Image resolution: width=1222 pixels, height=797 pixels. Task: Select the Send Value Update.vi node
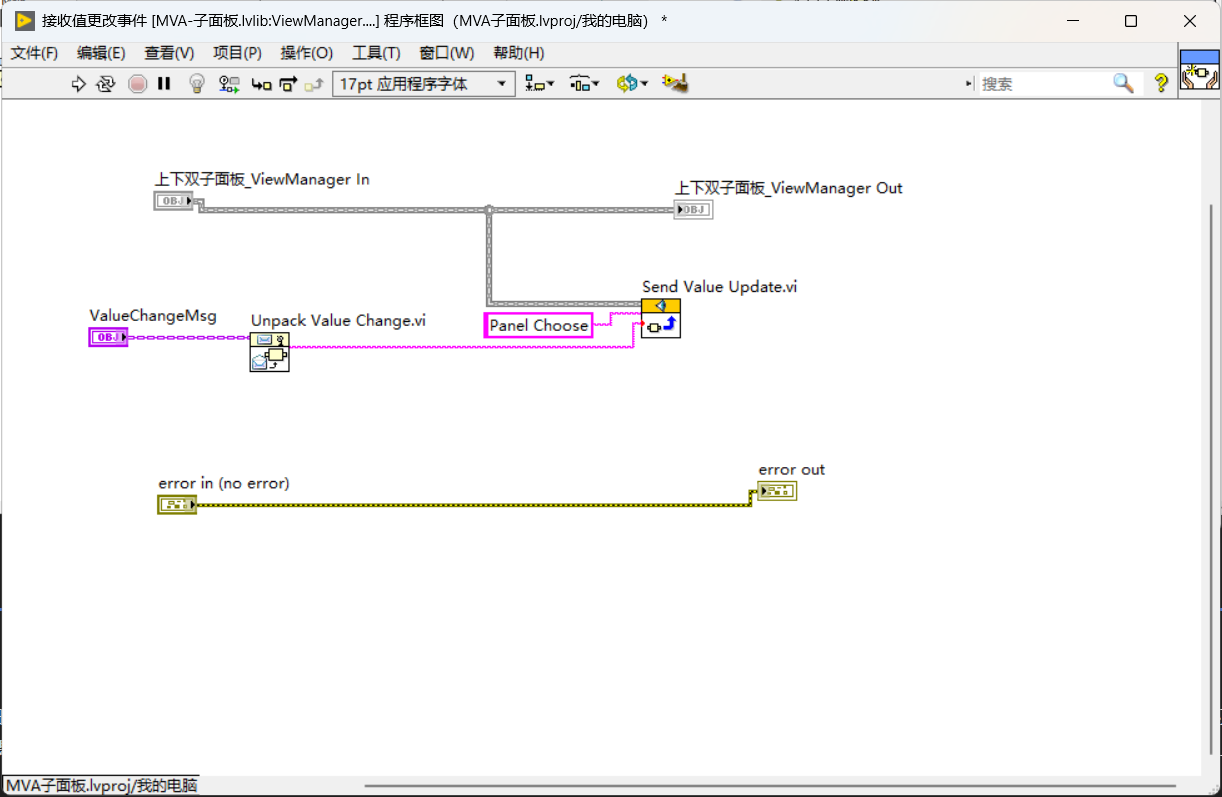[x=661, y=318]
